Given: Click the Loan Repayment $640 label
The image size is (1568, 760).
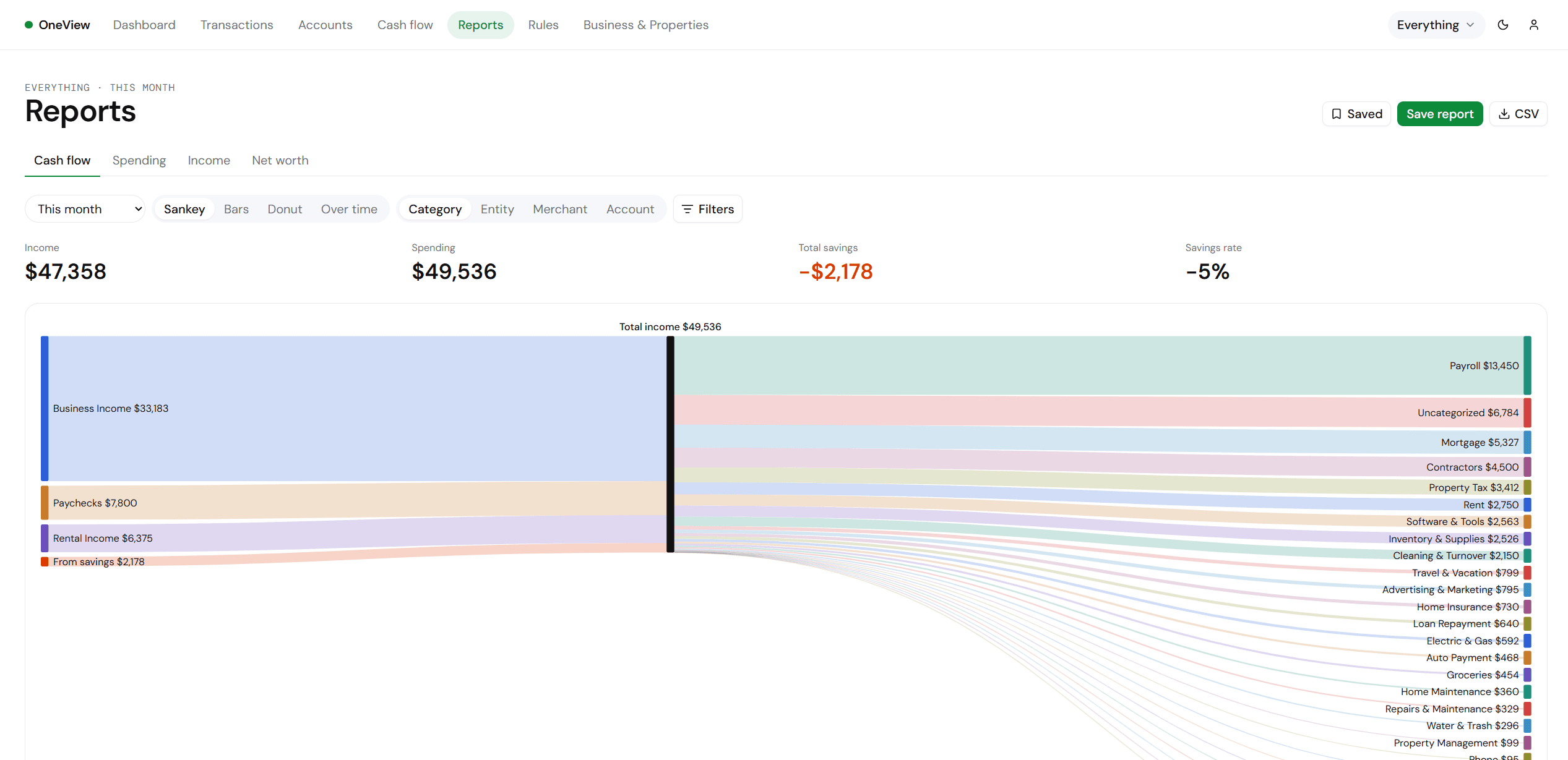Looking at the screenshot, I should 1466,623.
